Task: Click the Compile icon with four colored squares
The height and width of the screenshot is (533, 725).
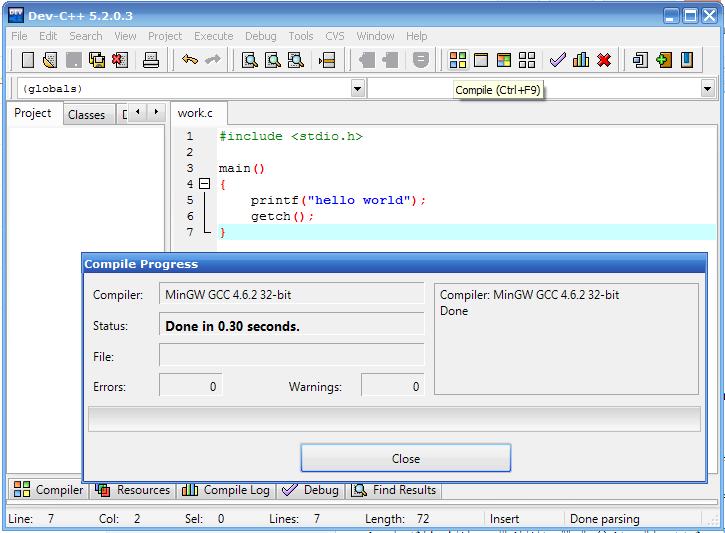Action: click(x=458, y=60)
